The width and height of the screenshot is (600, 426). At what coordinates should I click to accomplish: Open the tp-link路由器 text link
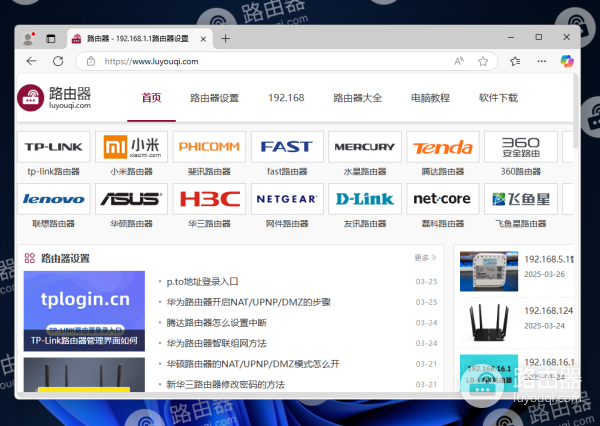54,171
